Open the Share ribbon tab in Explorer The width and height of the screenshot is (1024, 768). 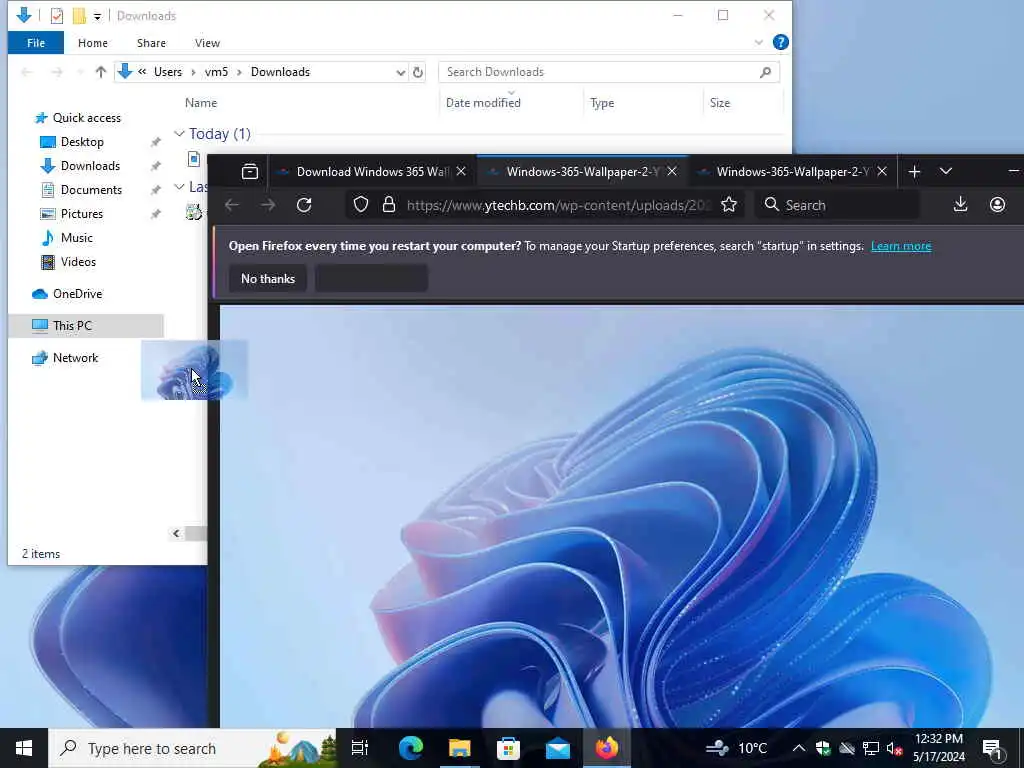coord(151,43)
